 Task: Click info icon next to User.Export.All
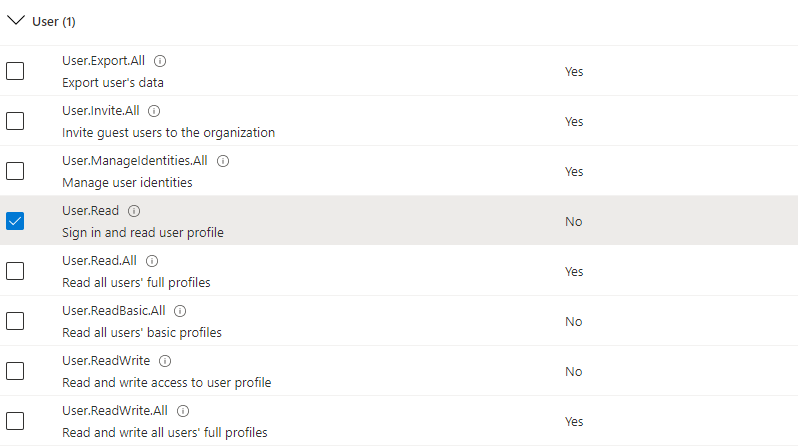pos(161,61)
